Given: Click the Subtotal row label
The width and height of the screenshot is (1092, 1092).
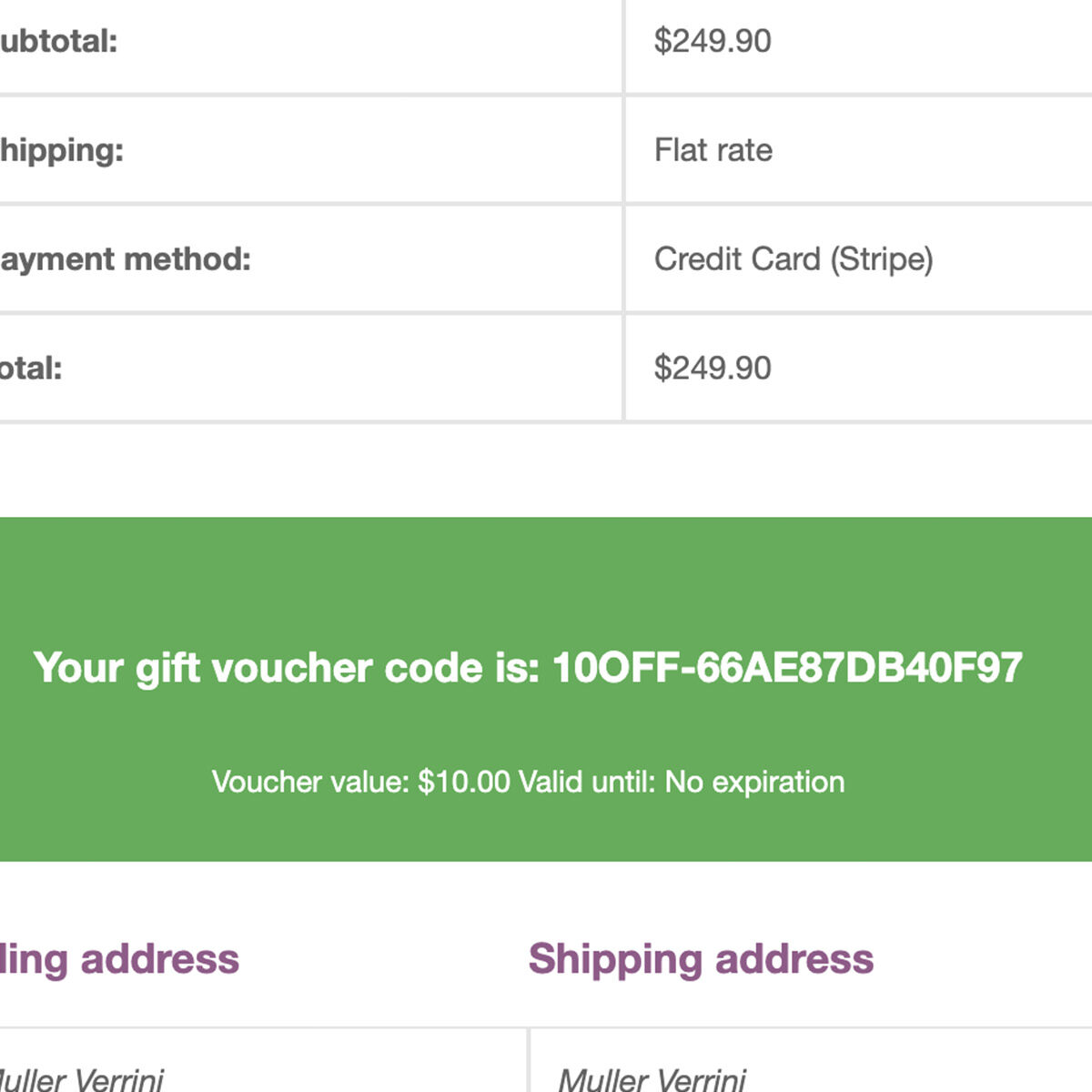Looking at the screenshot, I should [x=57, y=41].
